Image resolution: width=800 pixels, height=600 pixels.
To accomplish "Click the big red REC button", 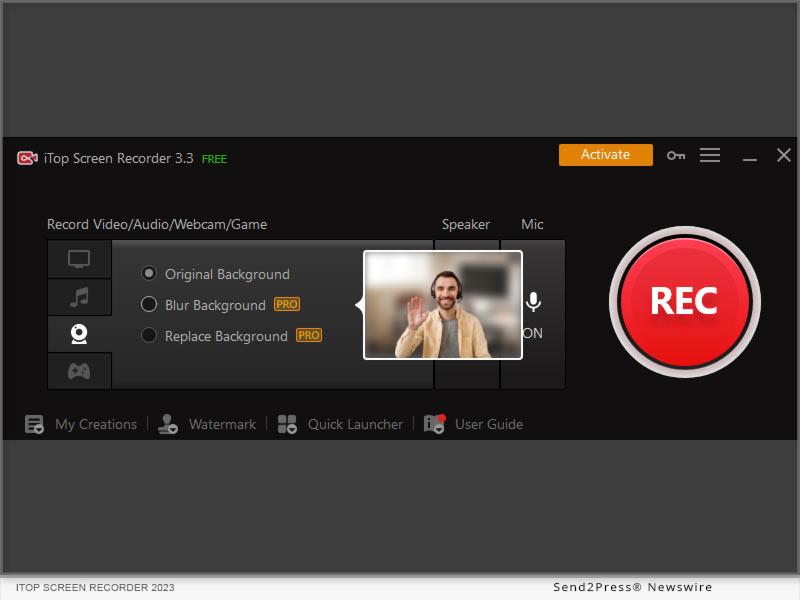I will (684, 301).
